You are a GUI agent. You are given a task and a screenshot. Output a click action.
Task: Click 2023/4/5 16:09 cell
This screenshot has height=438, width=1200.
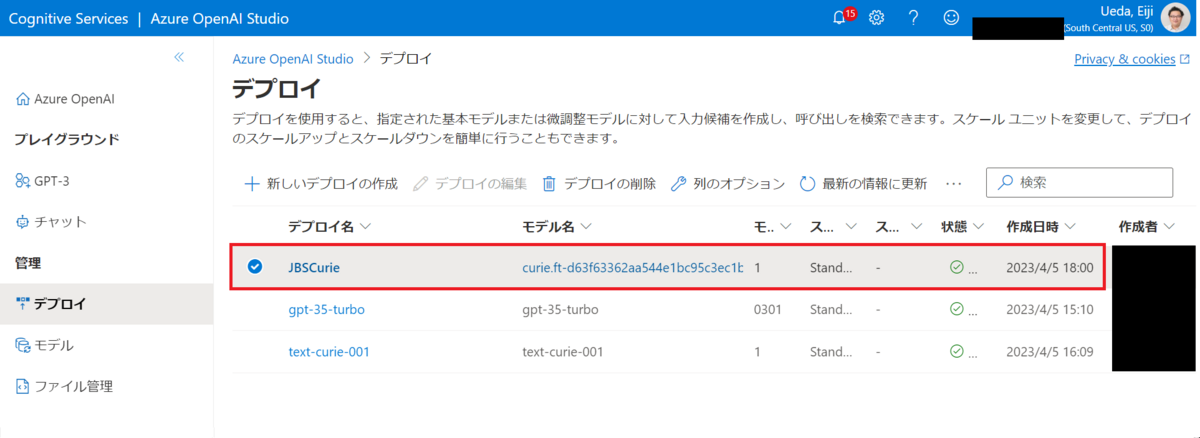tap(1050, 352)
